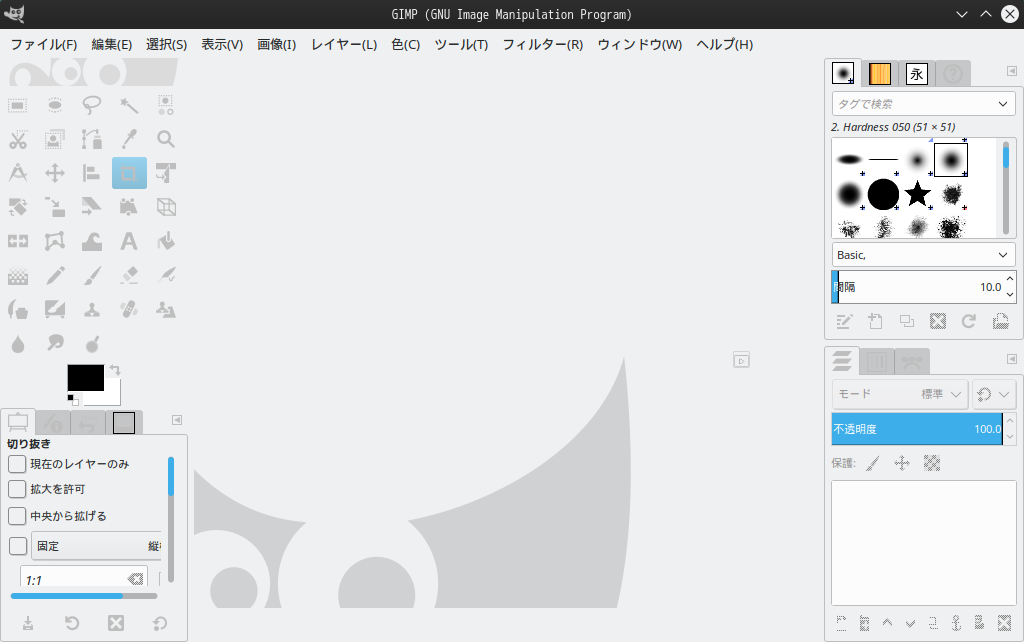Switch to the Patterns tab
This screenshot has height=642, width=1024.
pos(880,74)
